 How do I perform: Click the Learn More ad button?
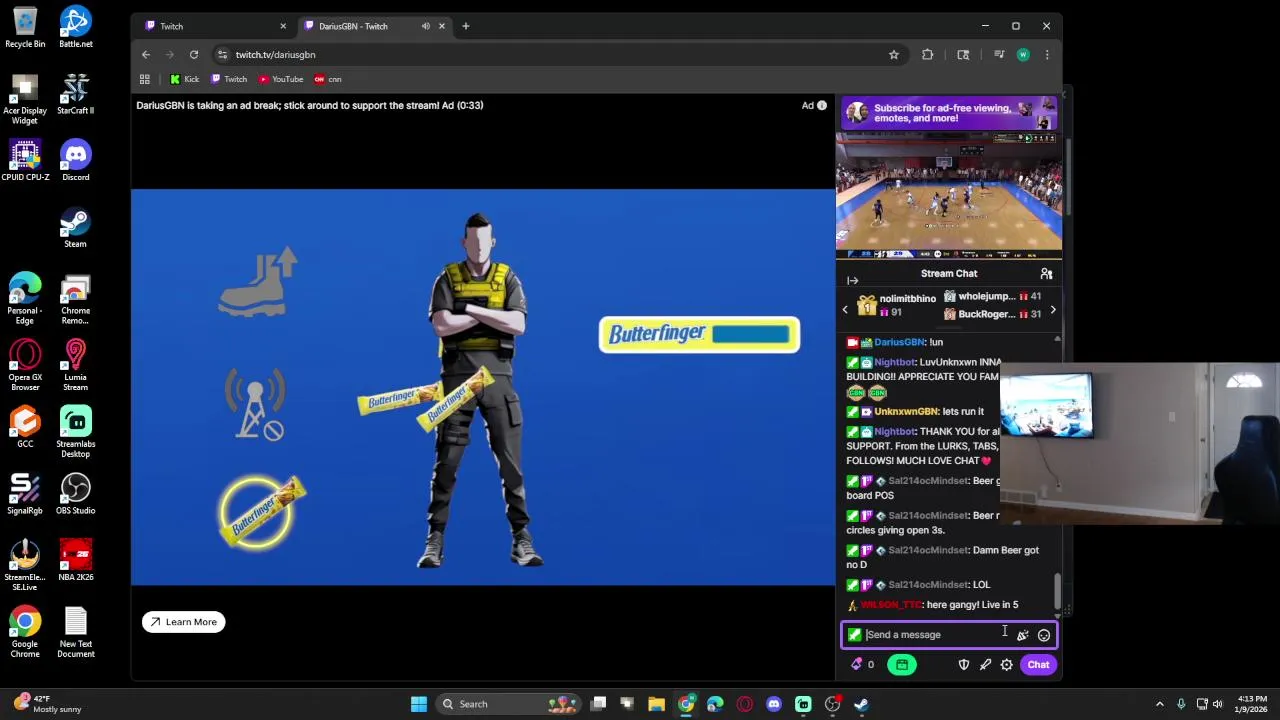click(184, 622)
